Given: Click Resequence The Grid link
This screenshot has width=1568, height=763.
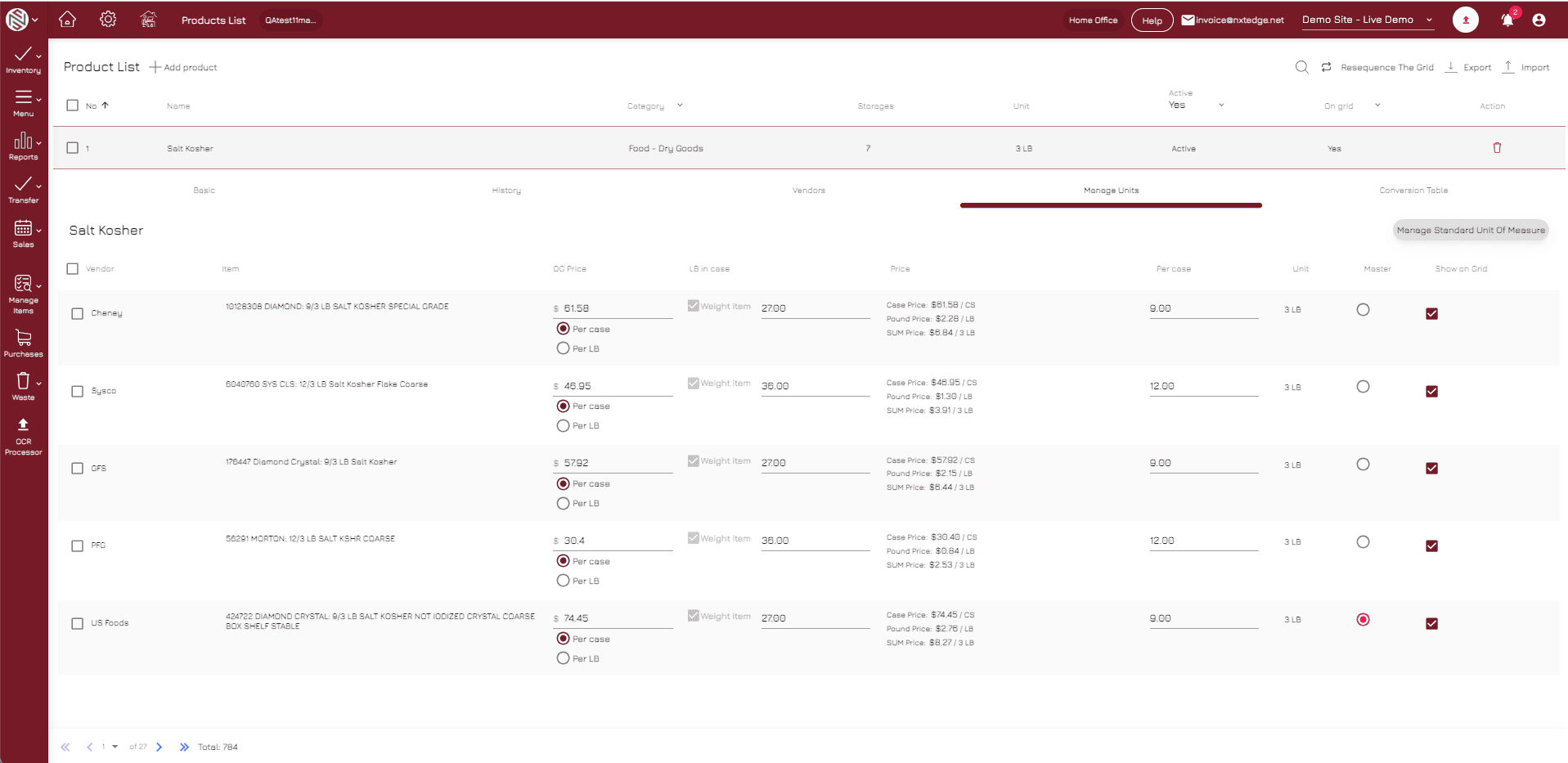Looking at the screenshot, I should (x=1387, y=67).
